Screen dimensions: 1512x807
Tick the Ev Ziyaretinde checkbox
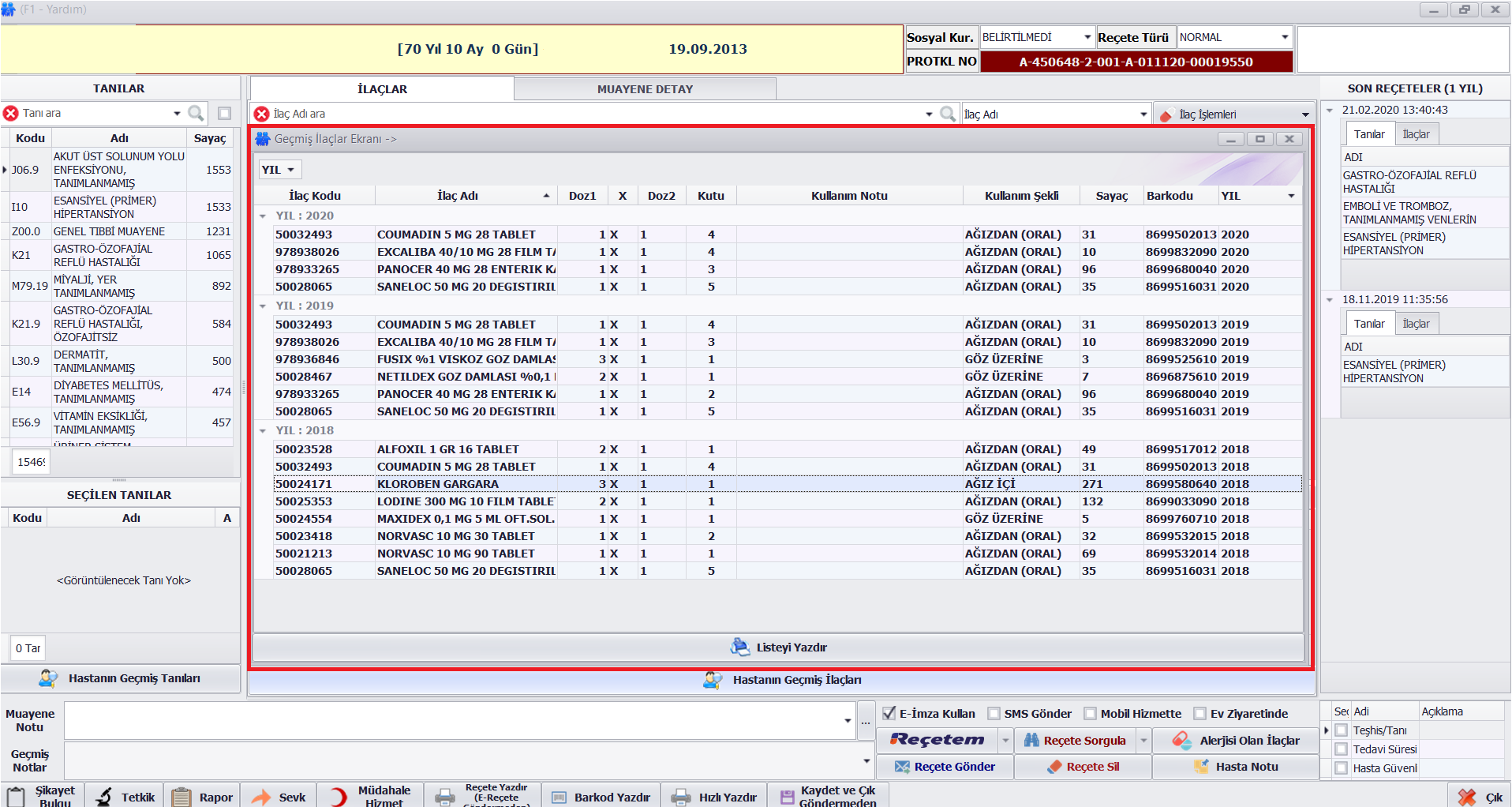1199,713
